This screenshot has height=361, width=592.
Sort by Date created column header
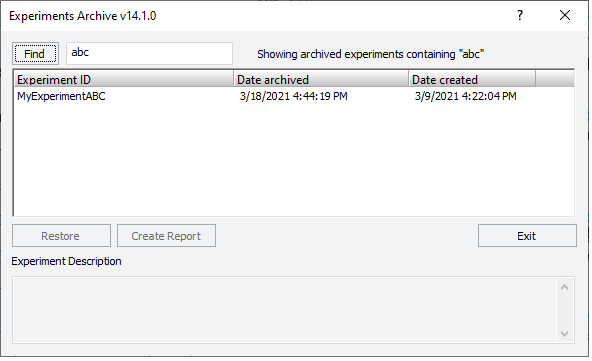[x=472, y=80]
